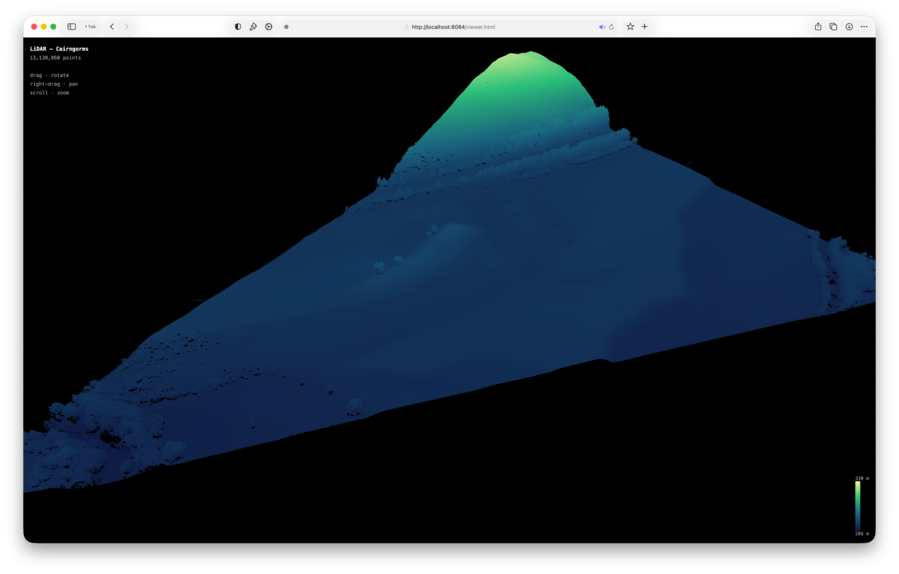The width and height of the screenshot is (899, 574).
Task: Click the 'LiDAR – Cairngorms' title text
Action: point(59,49)
